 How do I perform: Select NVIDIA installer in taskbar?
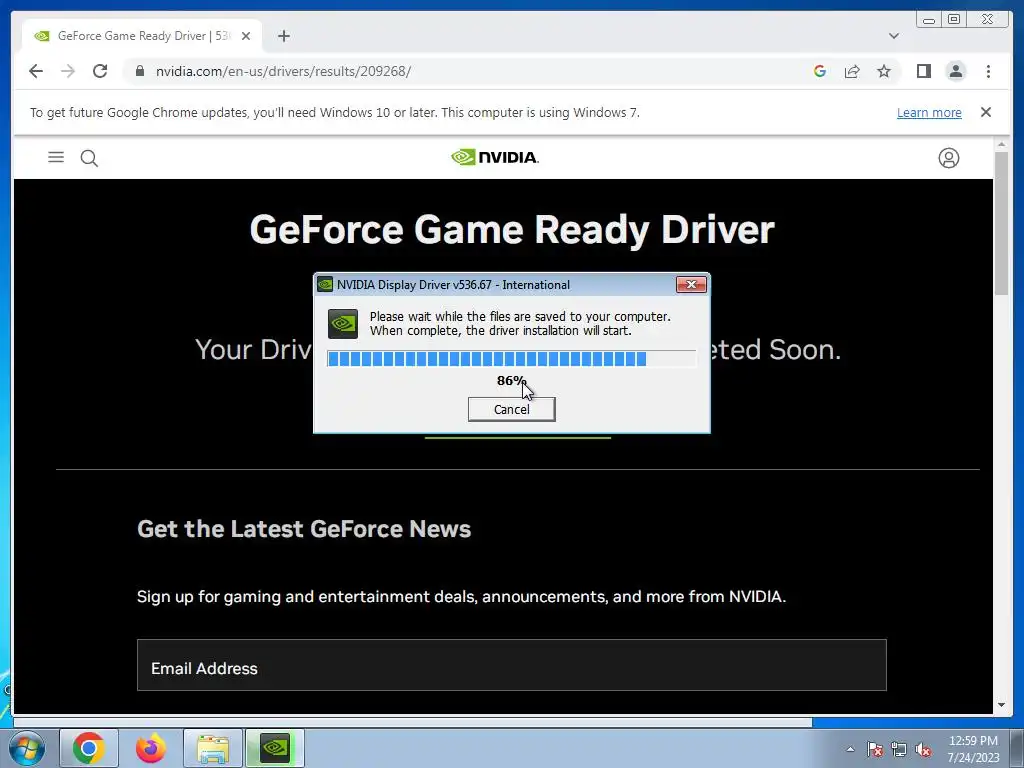(x=275, y=748)
